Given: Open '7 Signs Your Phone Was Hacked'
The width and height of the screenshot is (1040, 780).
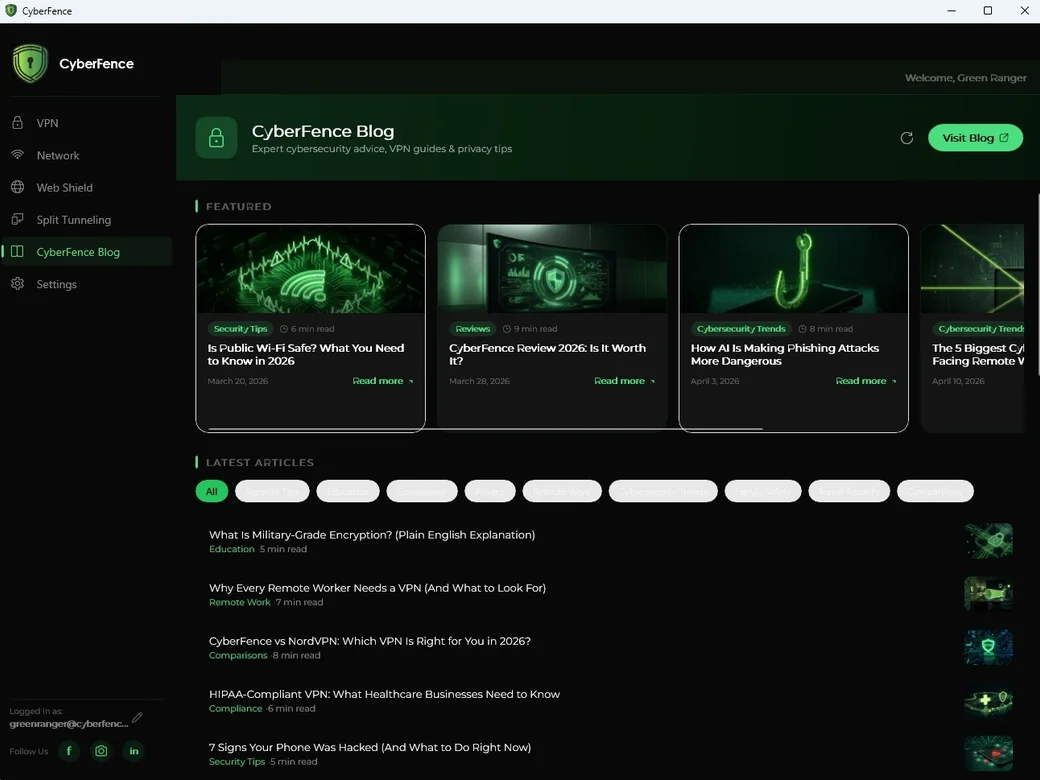Looking at the screenshot, I should (x=369, y=747).
